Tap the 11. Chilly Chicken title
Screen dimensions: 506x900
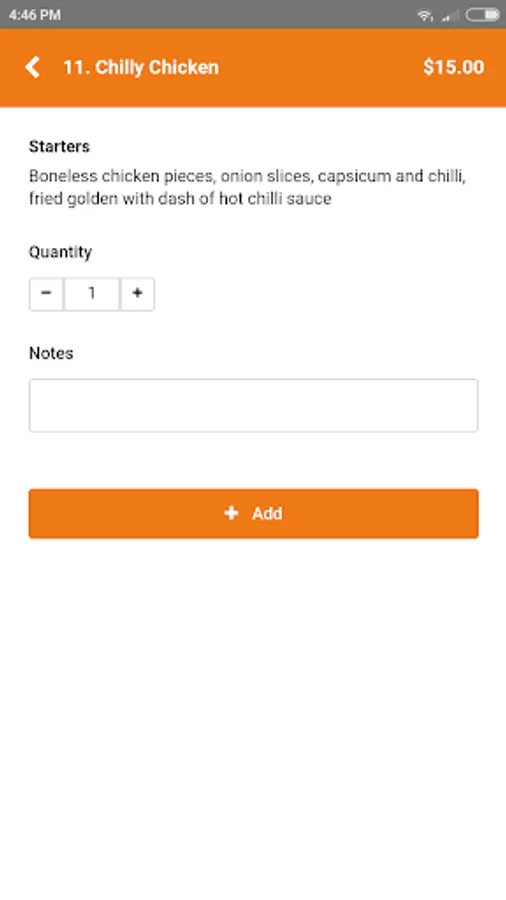(141, 67)
